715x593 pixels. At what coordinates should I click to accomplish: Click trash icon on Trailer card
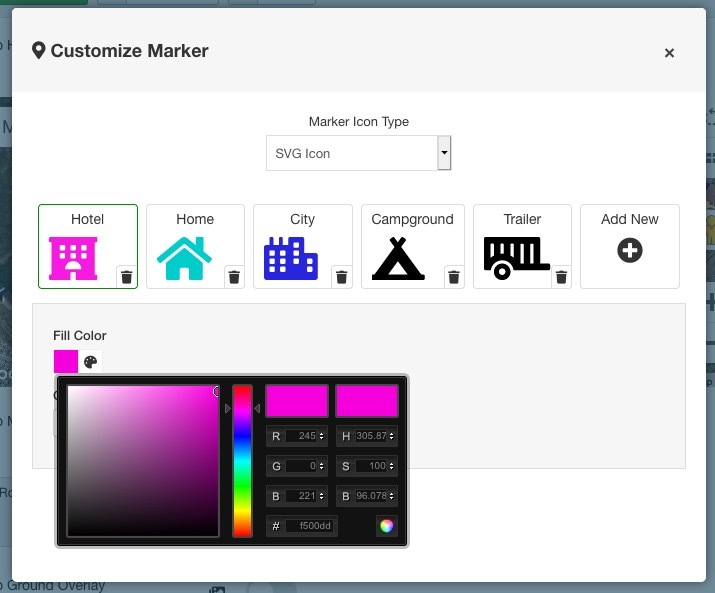point(561,277)
